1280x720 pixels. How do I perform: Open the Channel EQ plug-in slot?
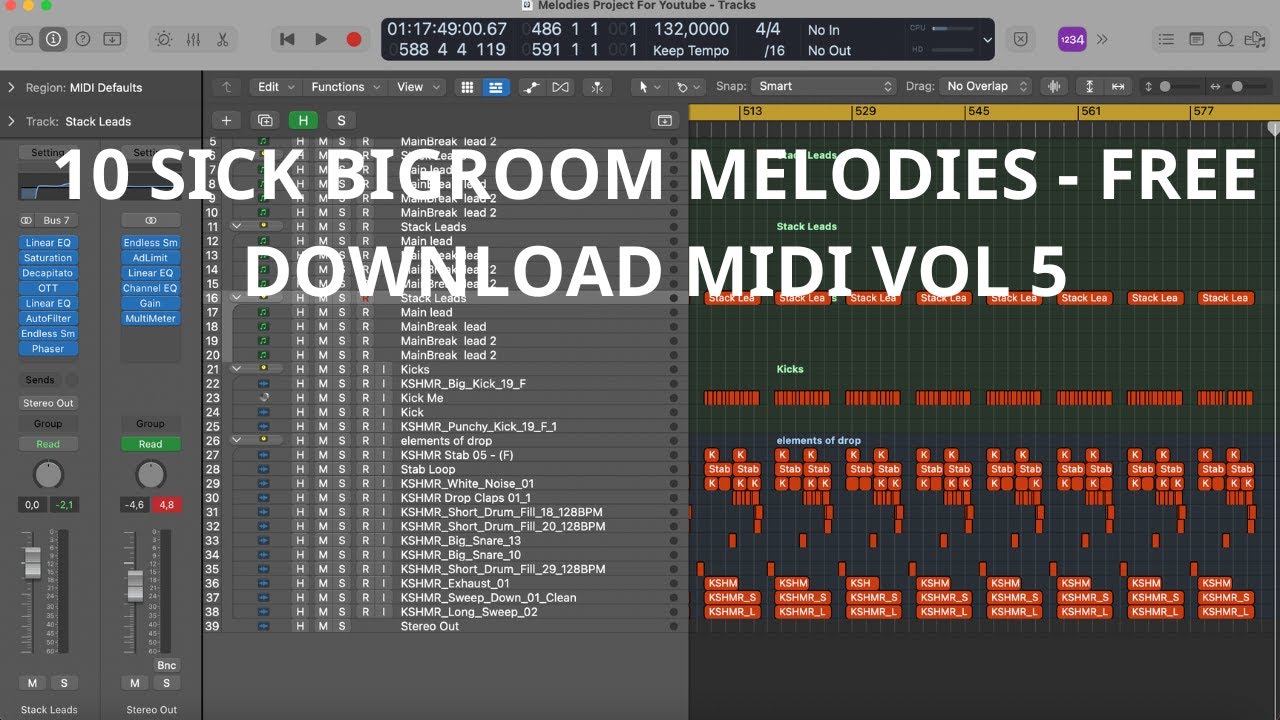click(150, 288)
